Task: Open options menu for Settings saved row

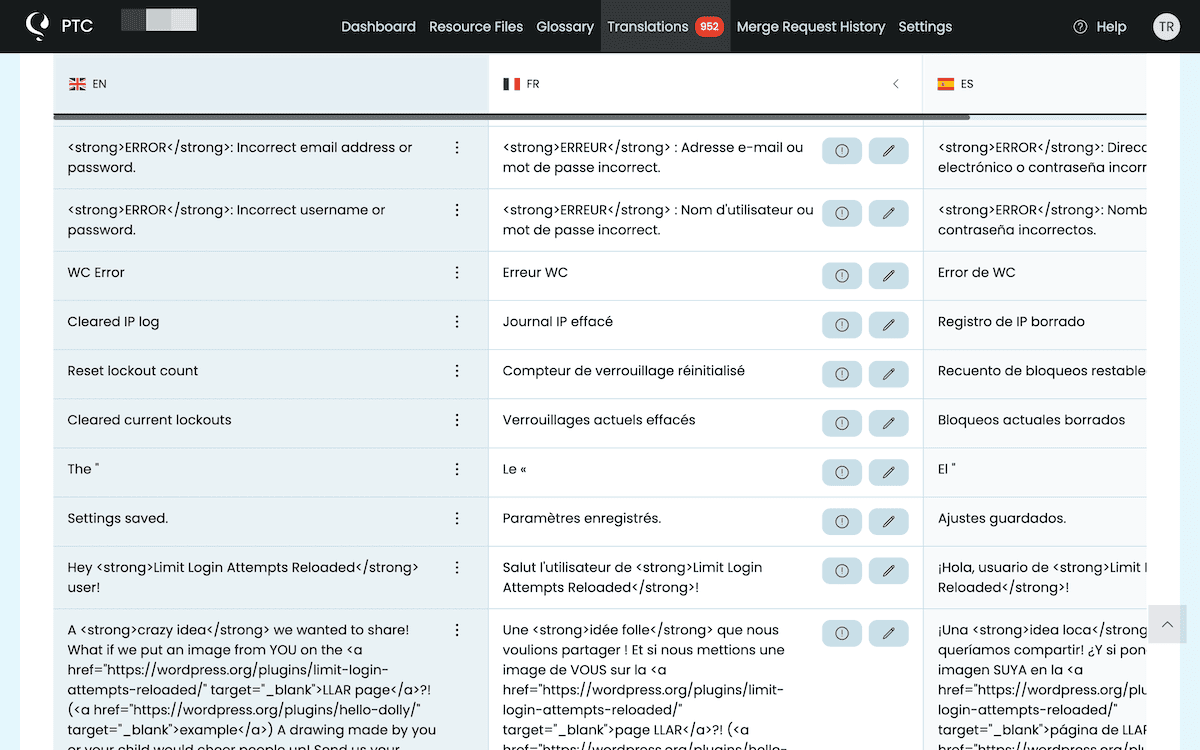Action: pyautogui.click(x=457, y=518)
